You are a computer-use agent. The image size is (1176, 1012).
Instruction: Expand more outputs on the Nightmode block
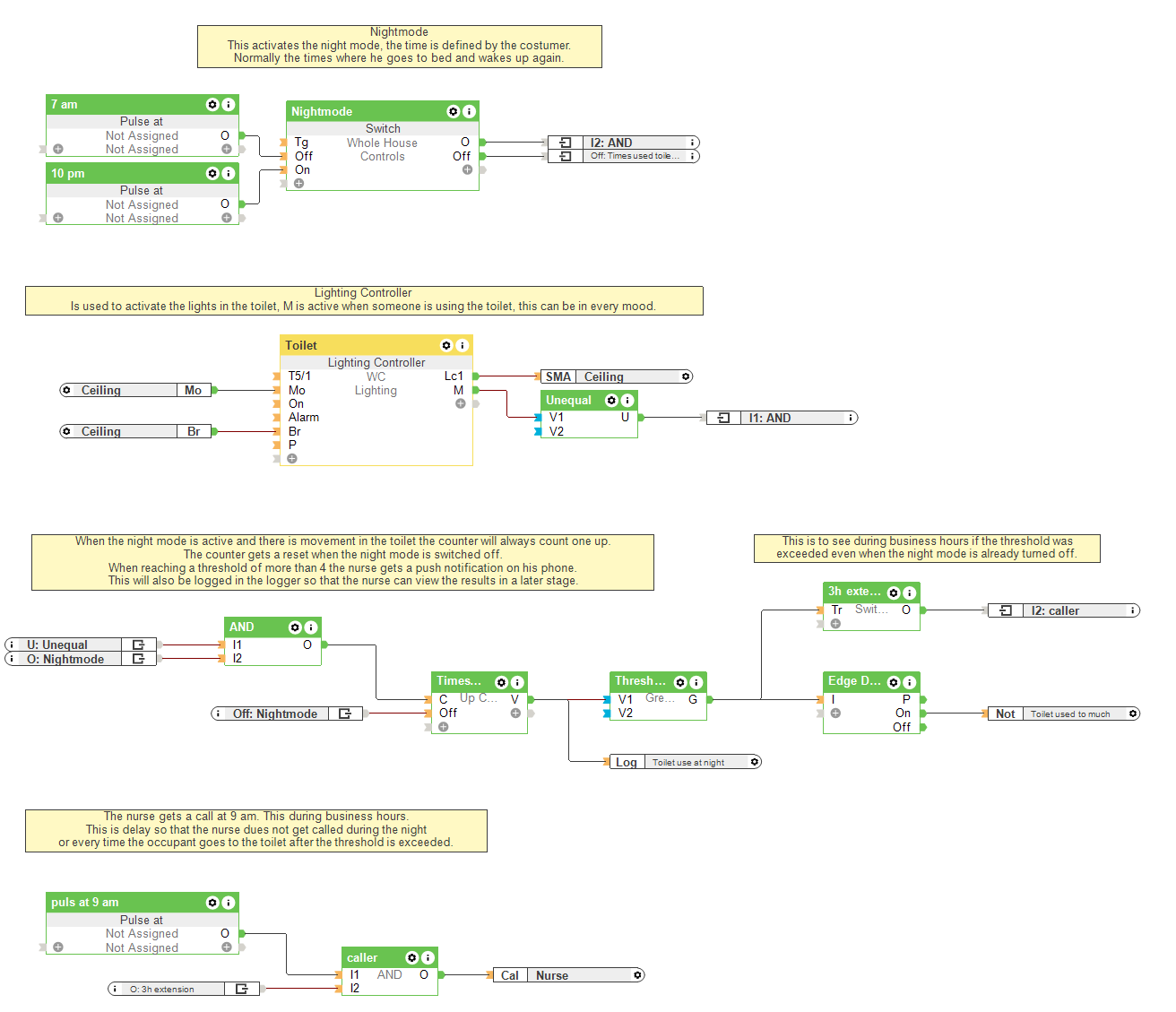click(467, 169)
